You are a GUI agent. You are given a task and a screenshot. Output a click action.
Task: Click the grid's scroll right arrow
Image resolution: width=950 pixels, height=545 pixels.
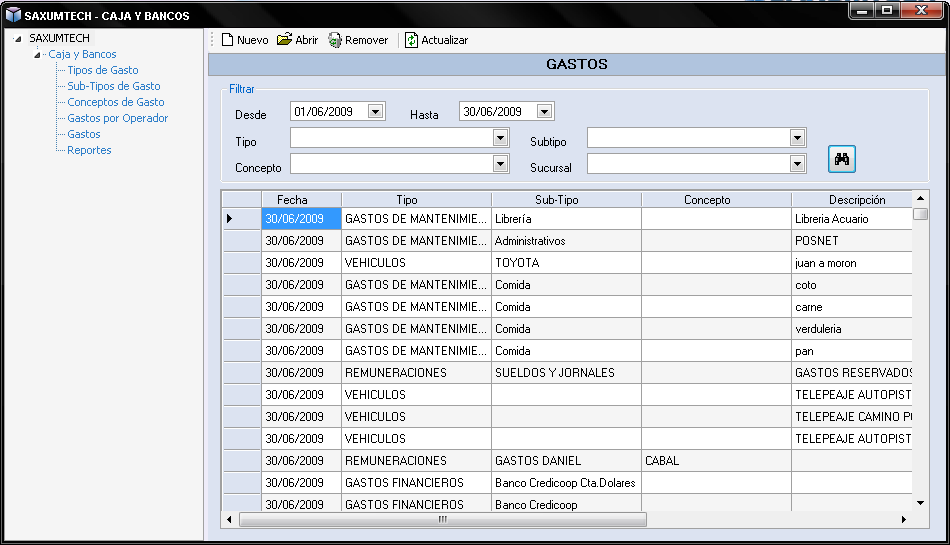tap(904, 520)
